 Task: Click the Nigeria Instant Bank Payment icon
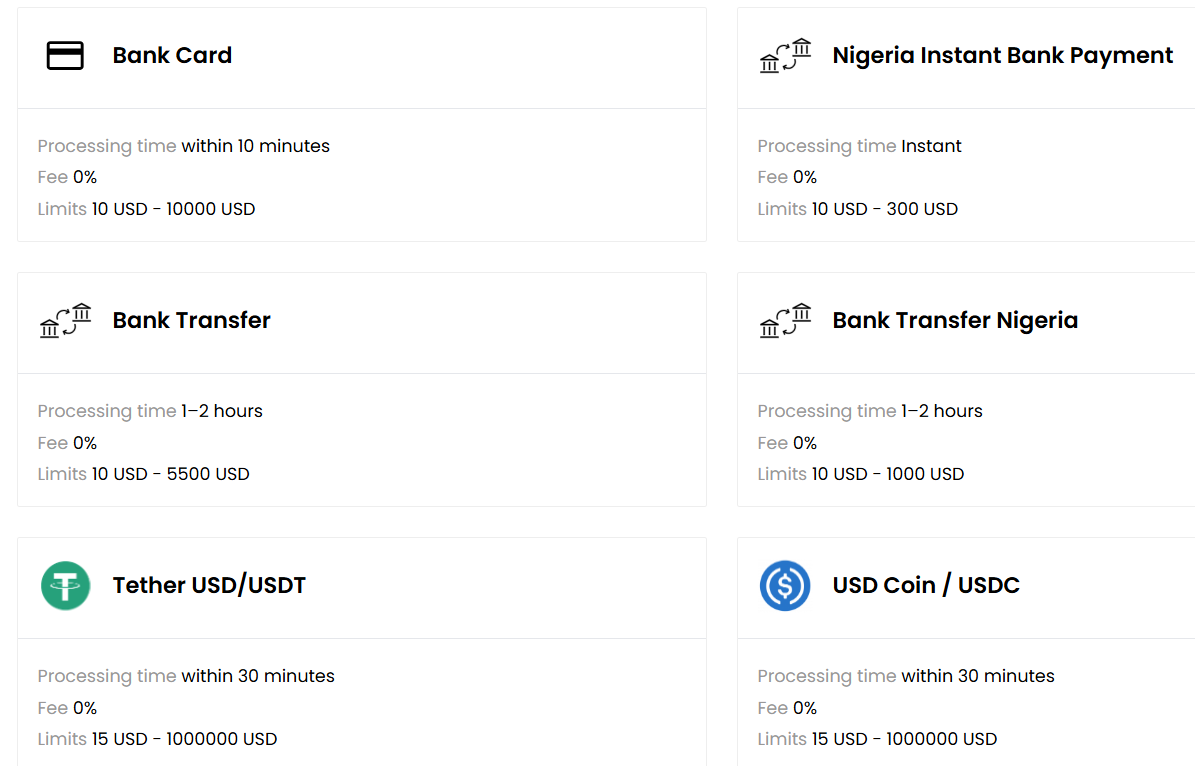[x=785, y=56]
